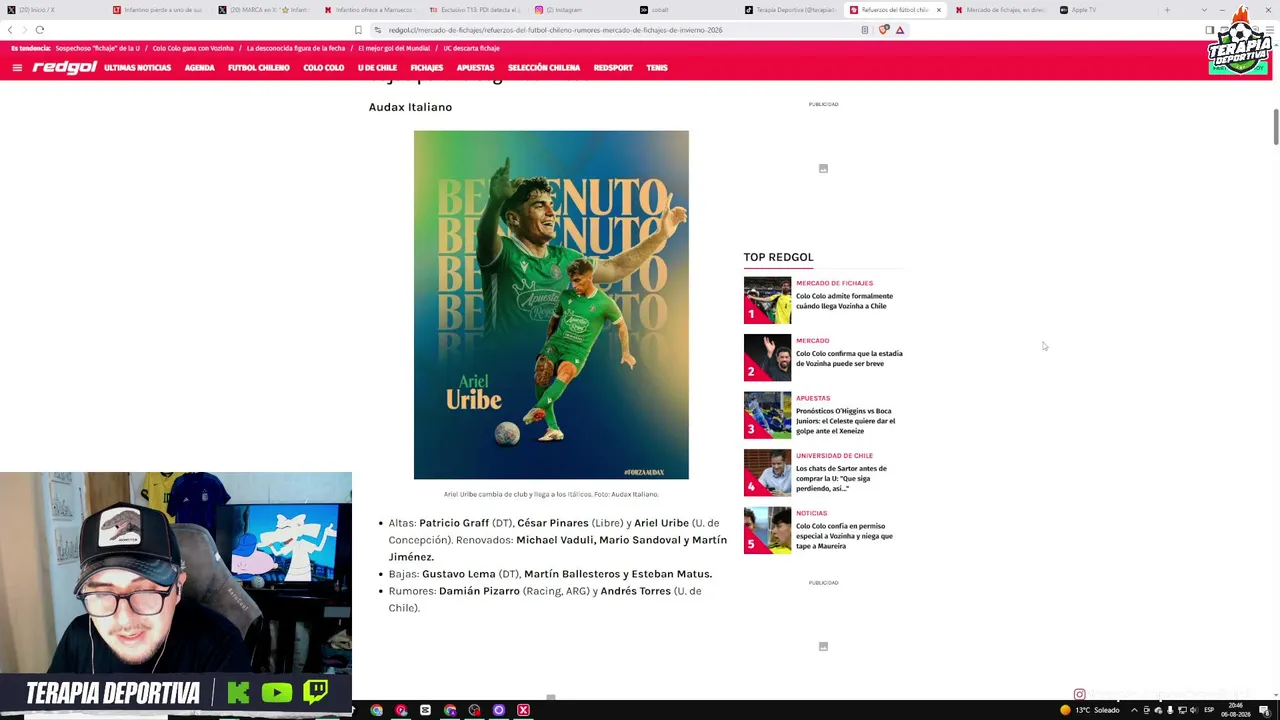Open the 13°C Soleado weather widget
Screen dimensions: 1280x720
[1090, 710]
